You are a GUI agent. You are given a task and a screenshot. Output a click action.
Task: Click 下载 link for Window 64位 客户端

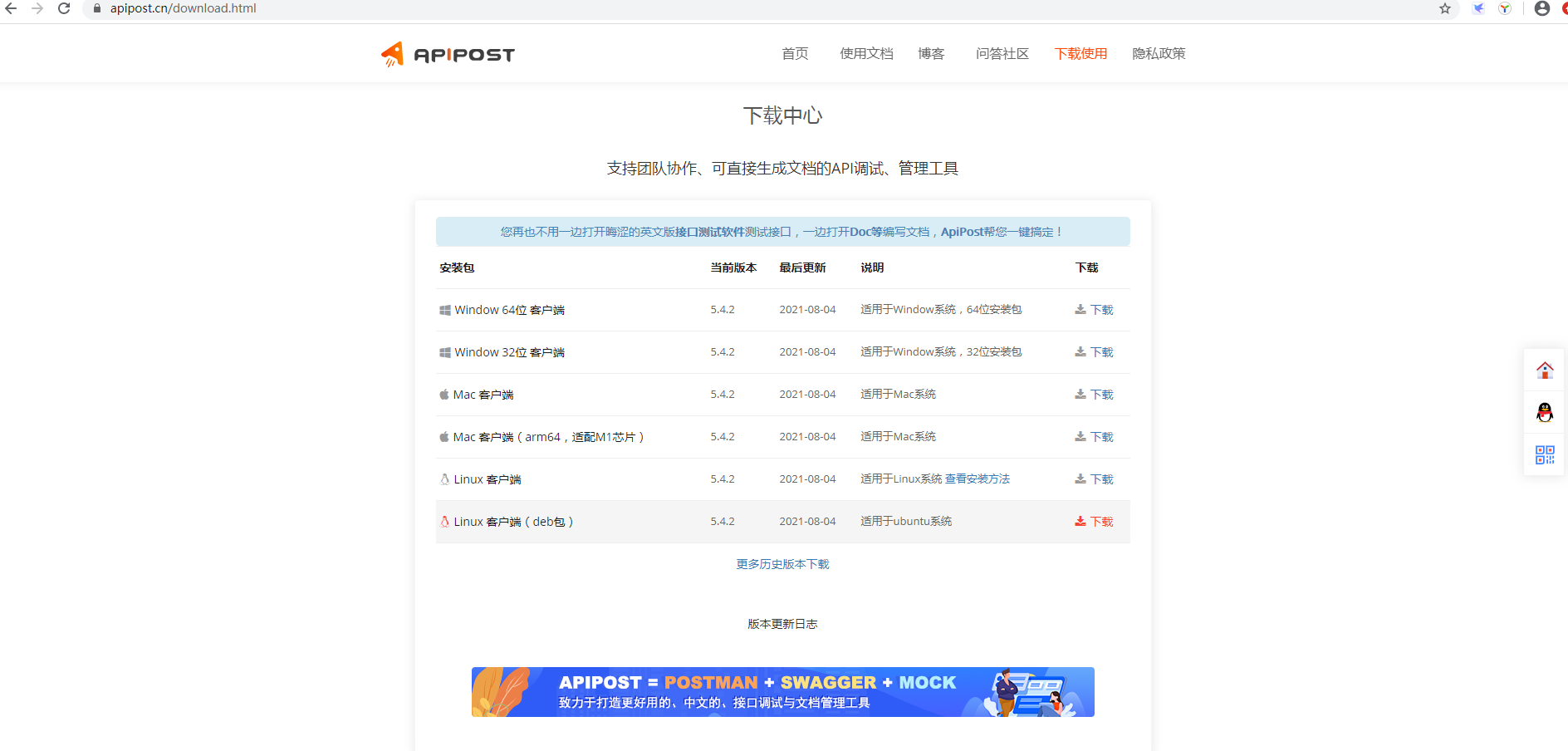click(x=1101, y=310)
